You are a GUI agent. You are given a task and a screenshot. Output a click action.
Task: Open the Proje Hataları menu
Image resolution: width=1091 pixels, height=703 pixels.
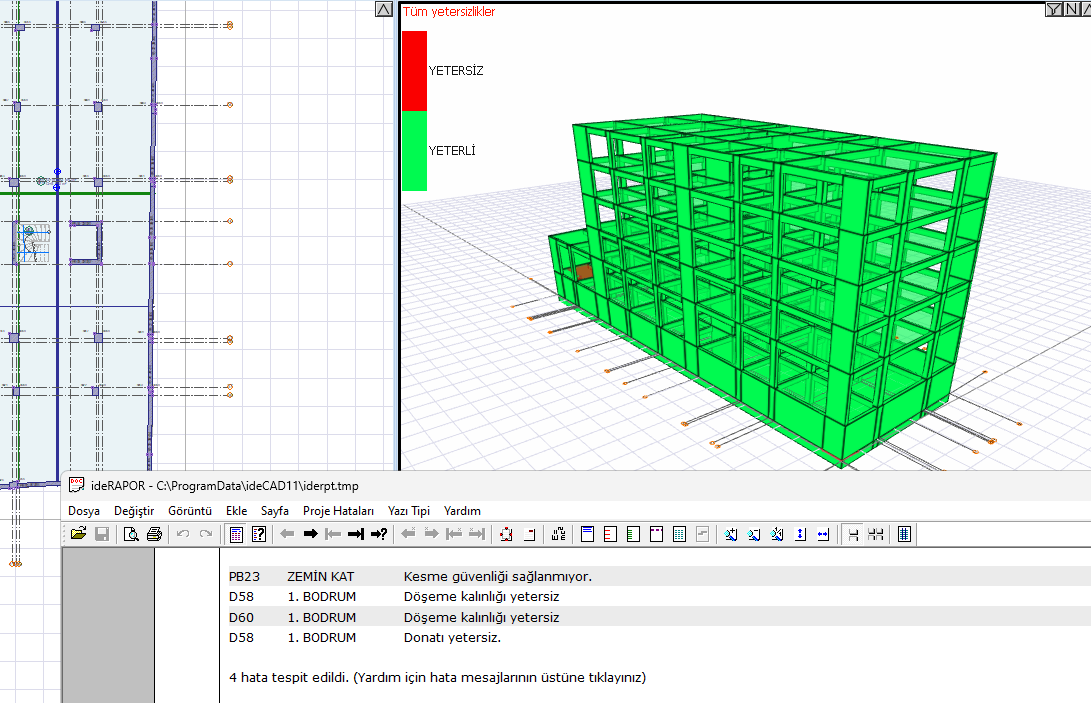click(338, 511)
